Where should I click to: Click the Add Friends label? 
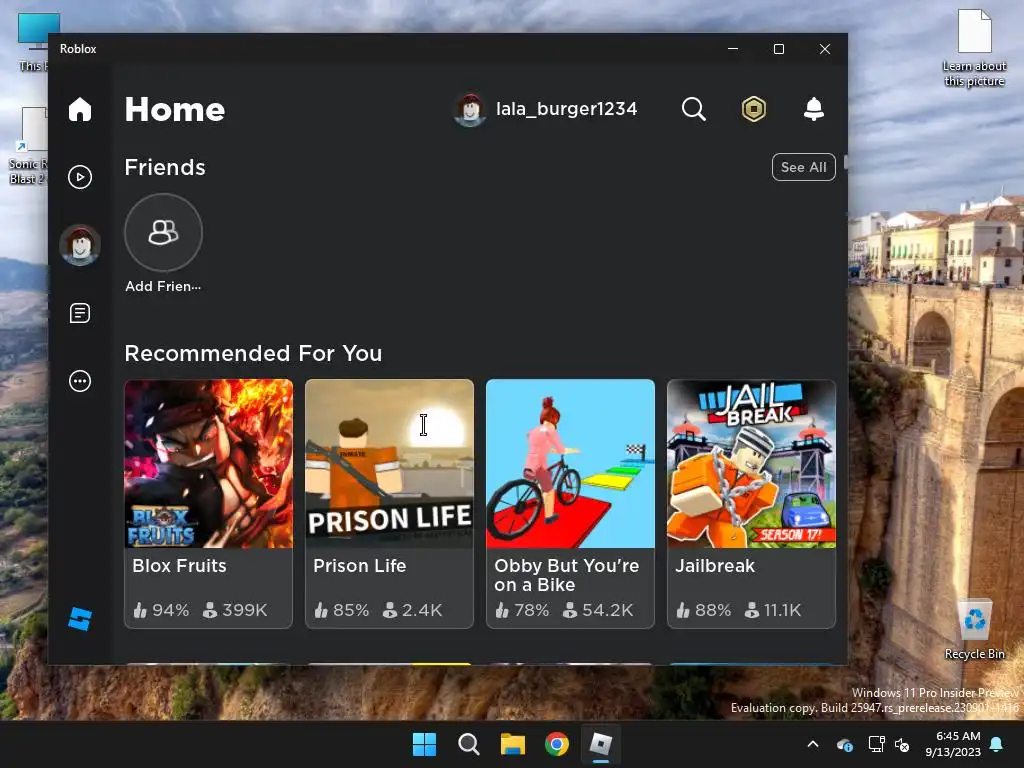coord(163,286)
